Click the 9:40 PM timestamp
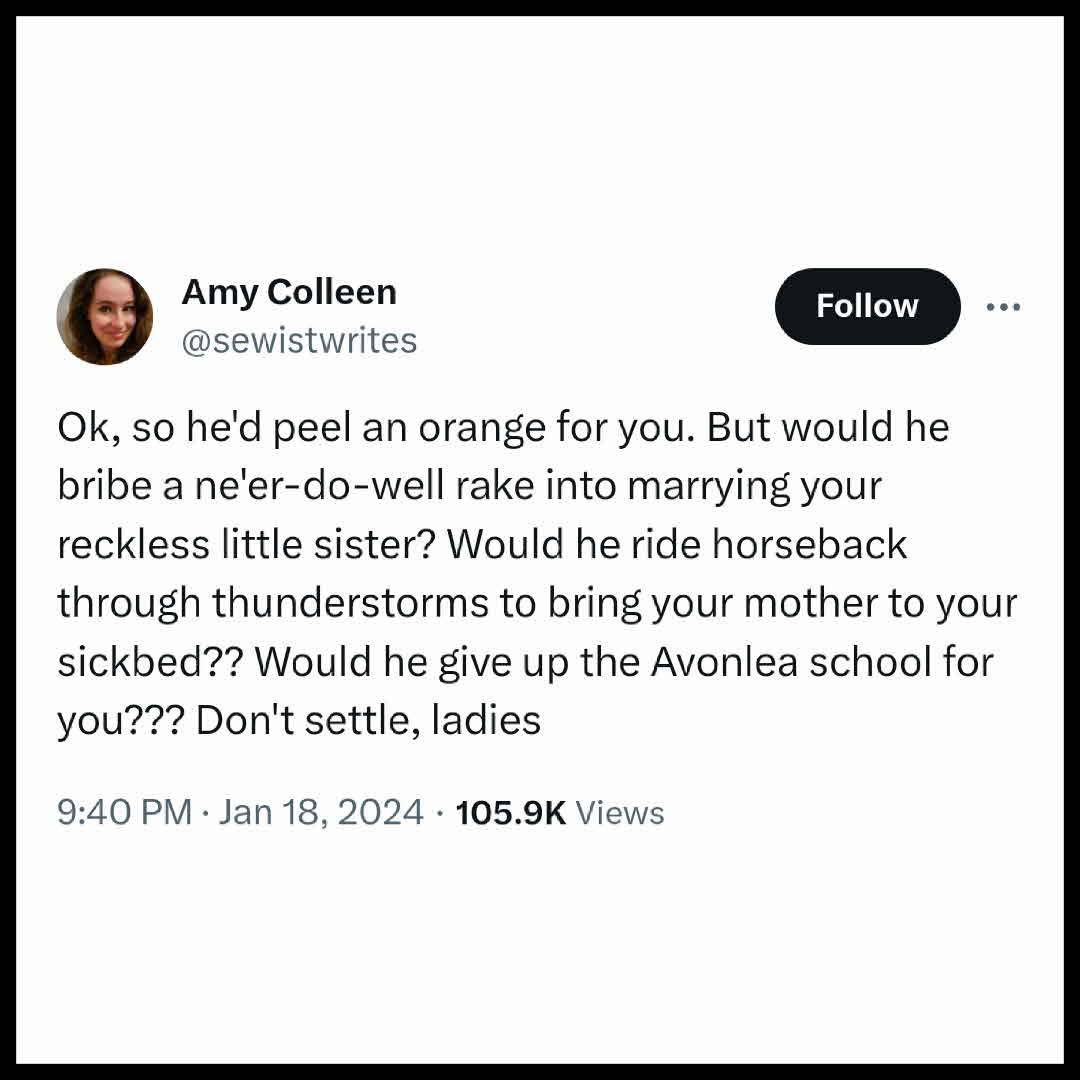Viewport: 1080px width, 1080px height. click(x=124, y=812)
